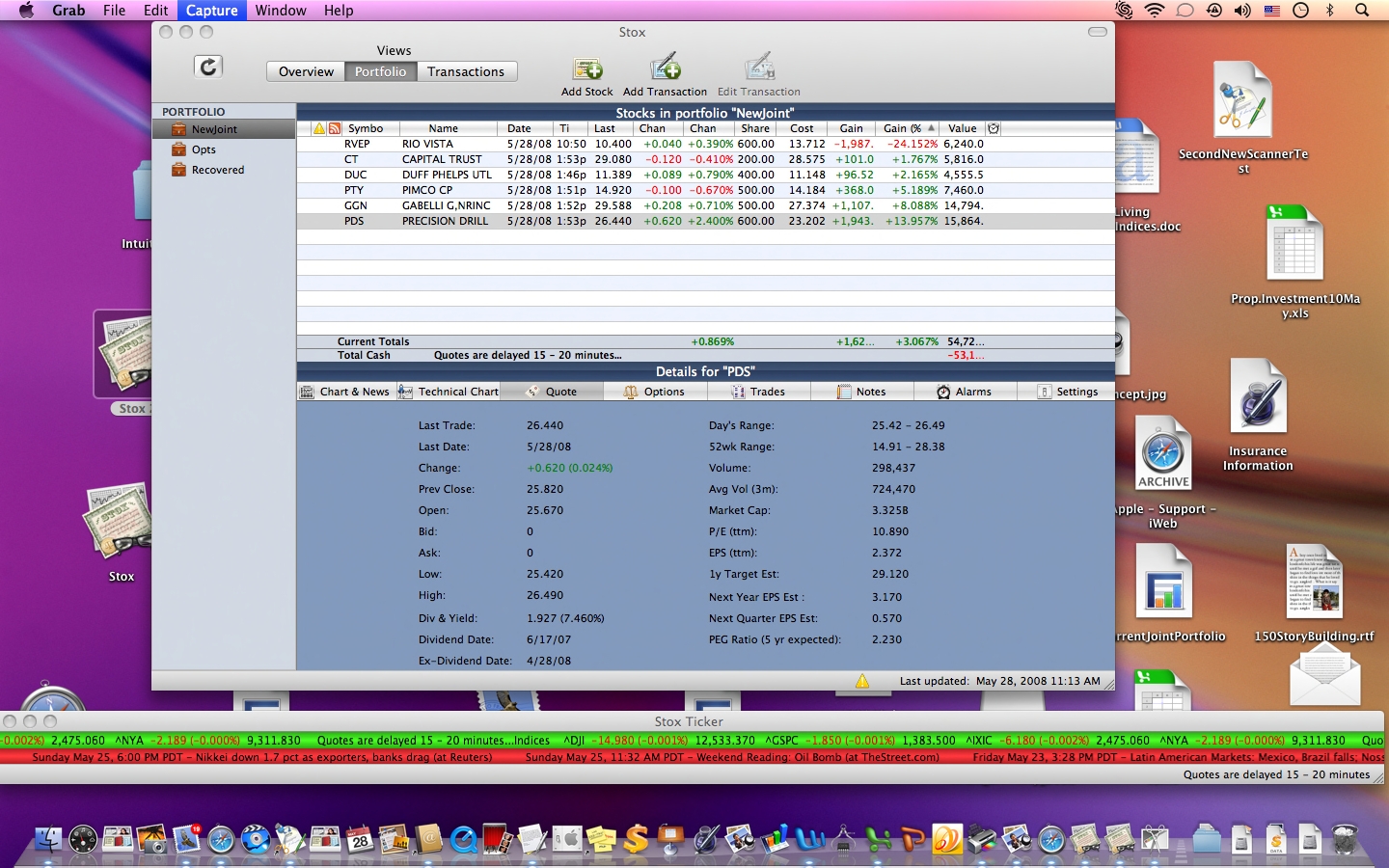Select the Opts portfolio in the sidebar
The image size is (1389, 868).
[204, 149]
